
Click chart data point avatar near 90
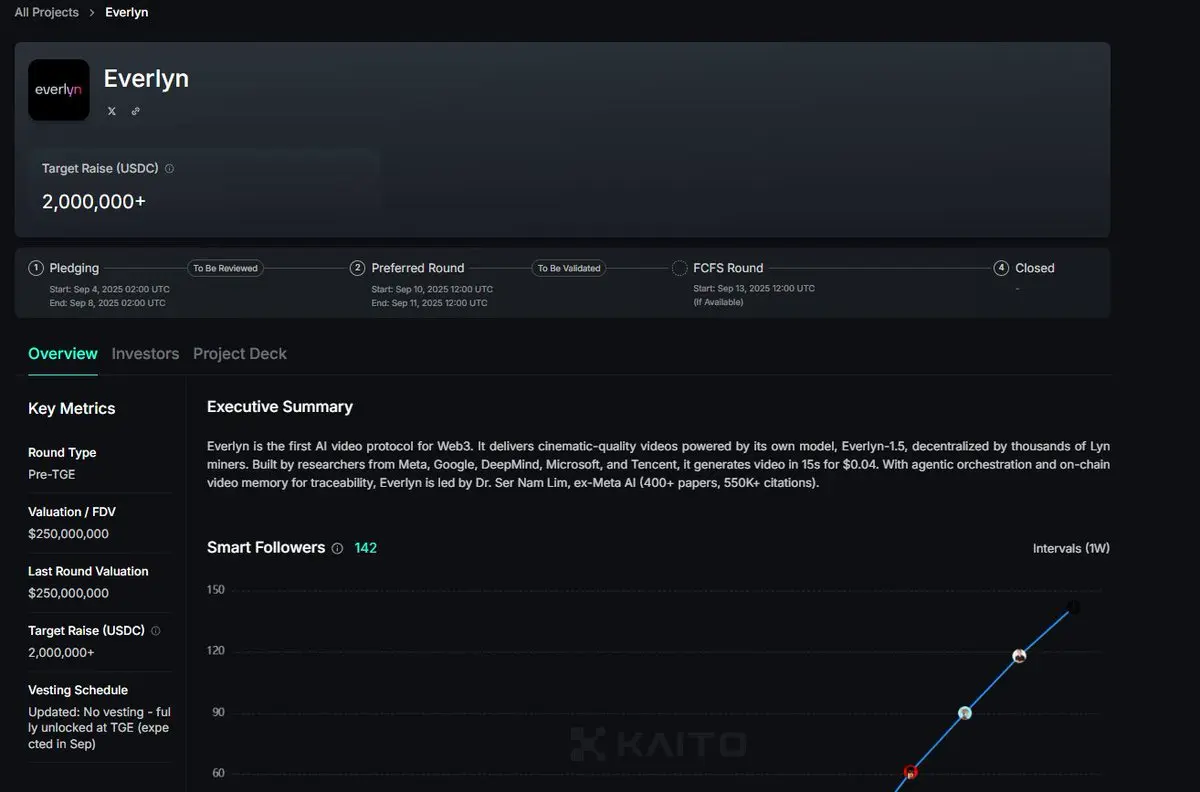(x=965, y=713)
